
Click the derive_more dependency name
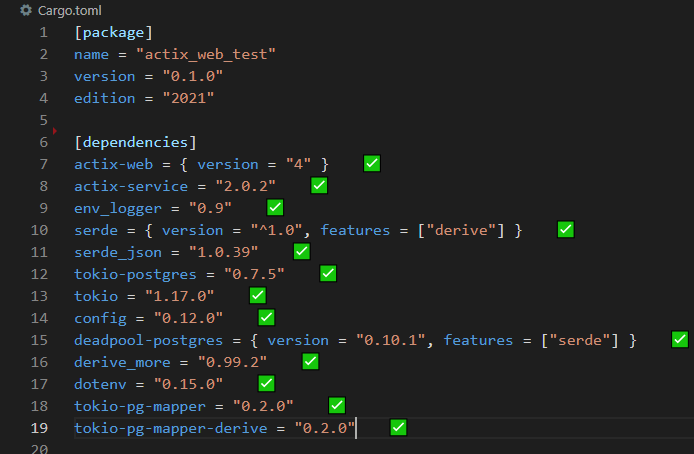pos(122,362)
